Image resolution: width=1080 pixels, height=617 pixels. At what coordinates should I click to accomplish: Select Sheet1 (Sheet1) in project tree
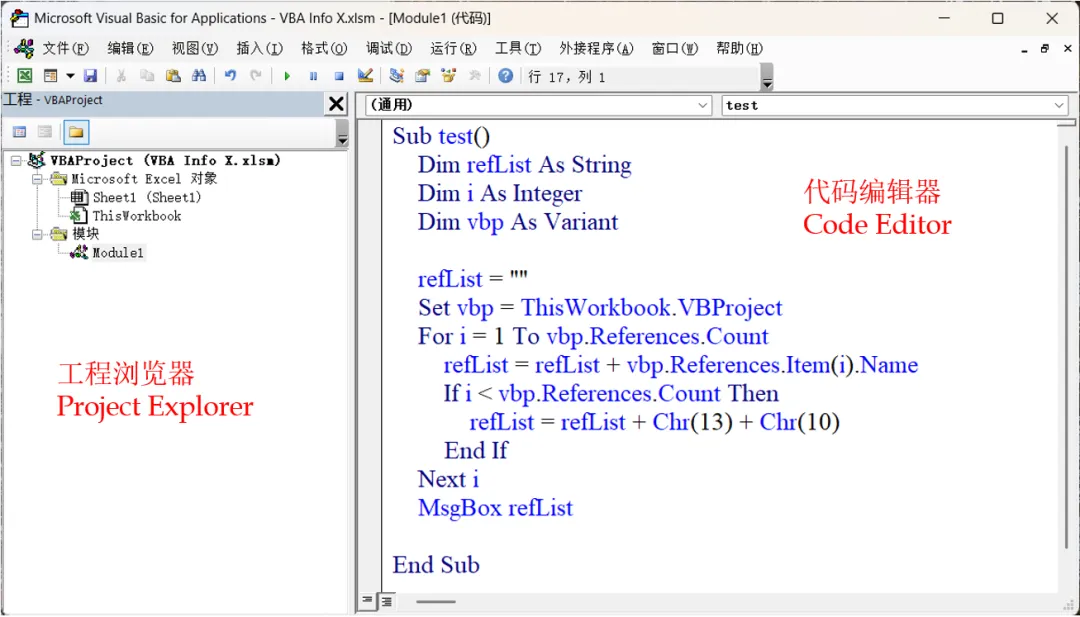click(147, 198)
